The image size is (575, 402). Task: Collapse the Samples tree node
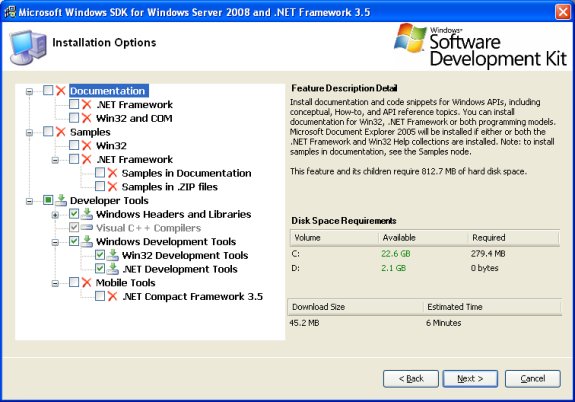tap(29, 132)
